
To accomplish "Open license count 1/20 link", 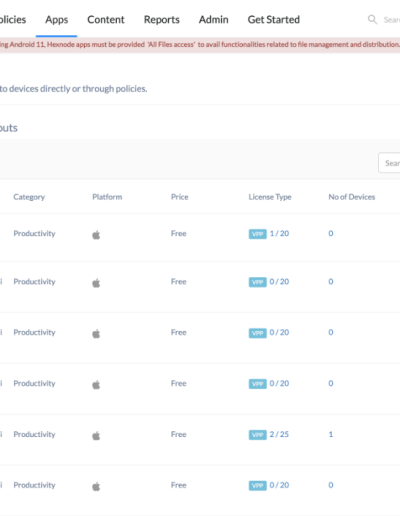I will [279, 233].
